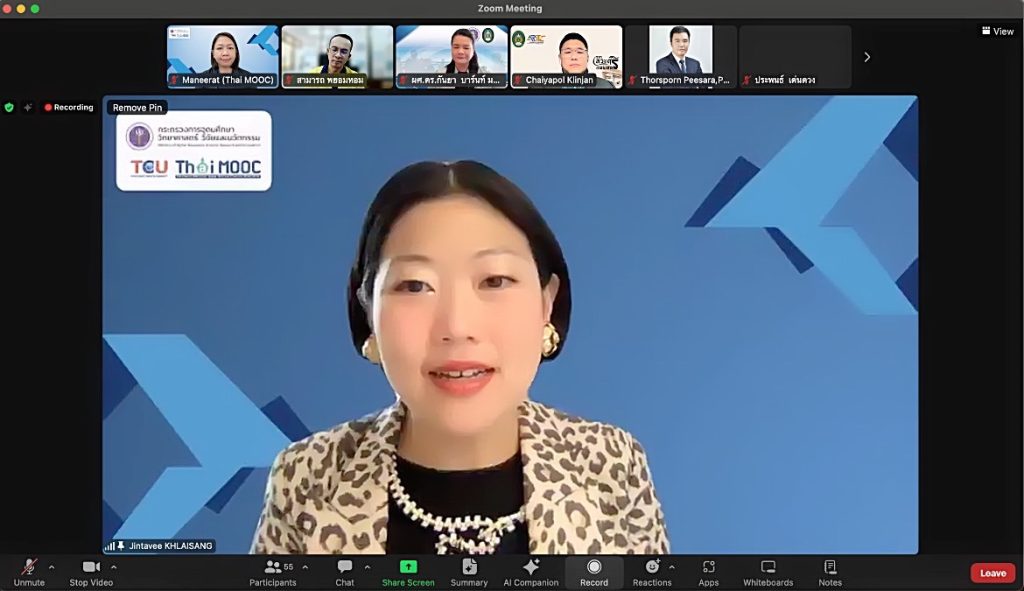Viewport: 1024px width, 591px height.
Task: Click the red Recording indicator
Action: click(x=69, y=107)
